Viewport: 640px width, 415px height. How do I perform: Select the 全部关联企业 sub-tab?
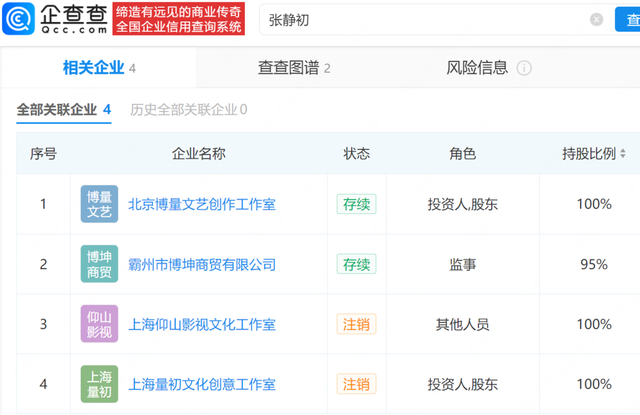coord(62,109)
